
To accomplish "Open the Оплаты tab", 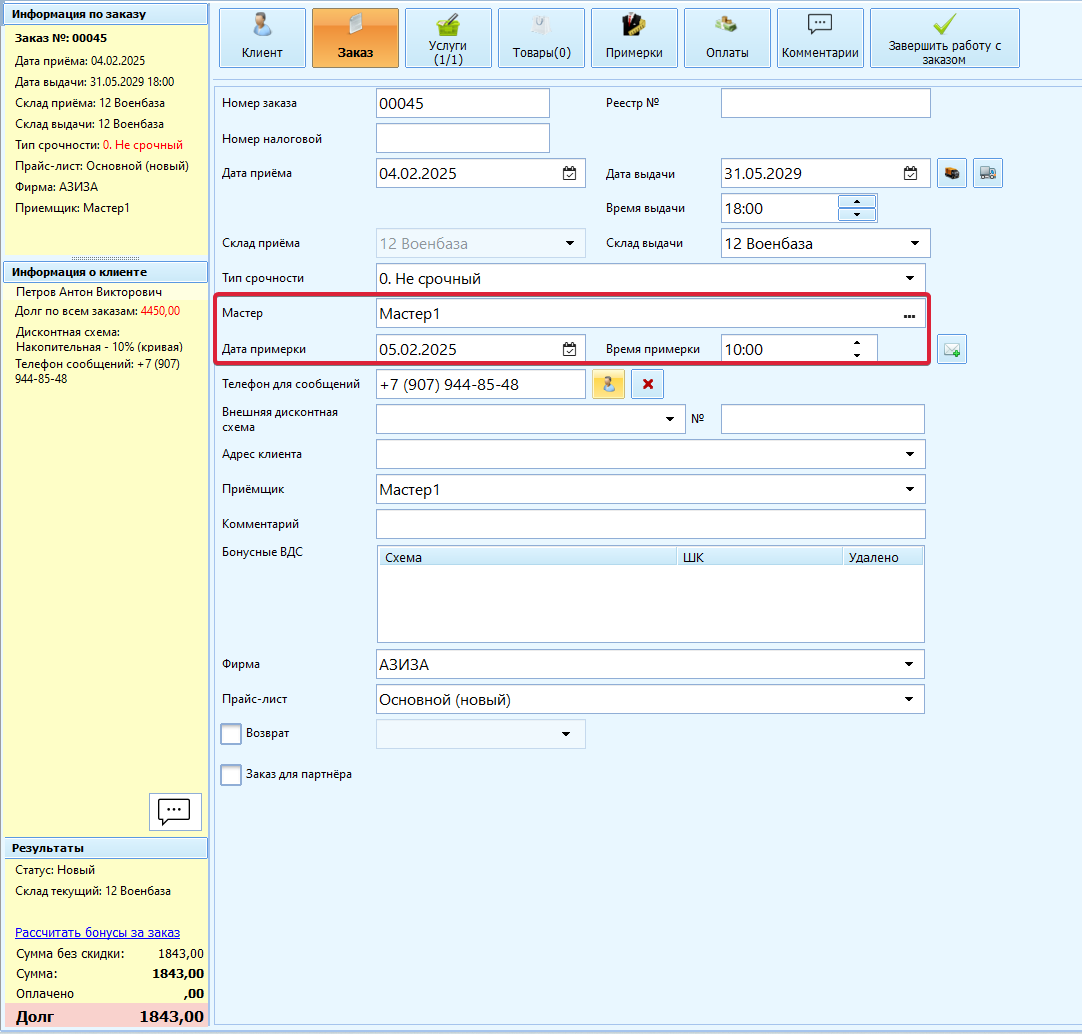I will coord(727,38).
